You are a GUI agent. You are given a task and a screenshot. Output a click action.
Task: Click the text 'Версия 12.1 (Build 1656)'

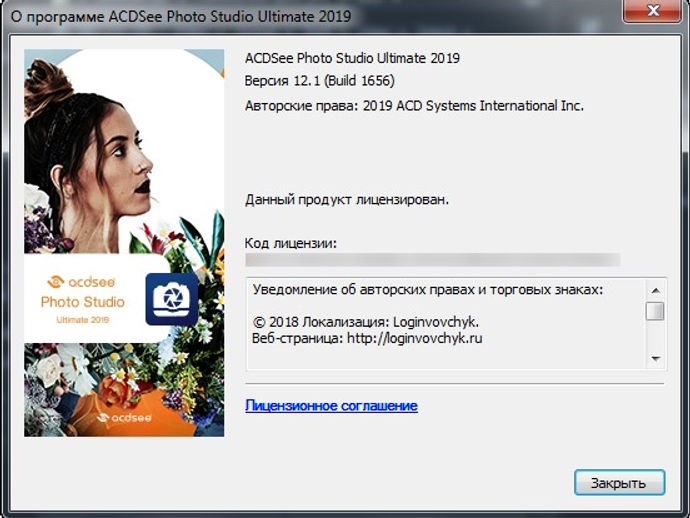pos(319,81)
